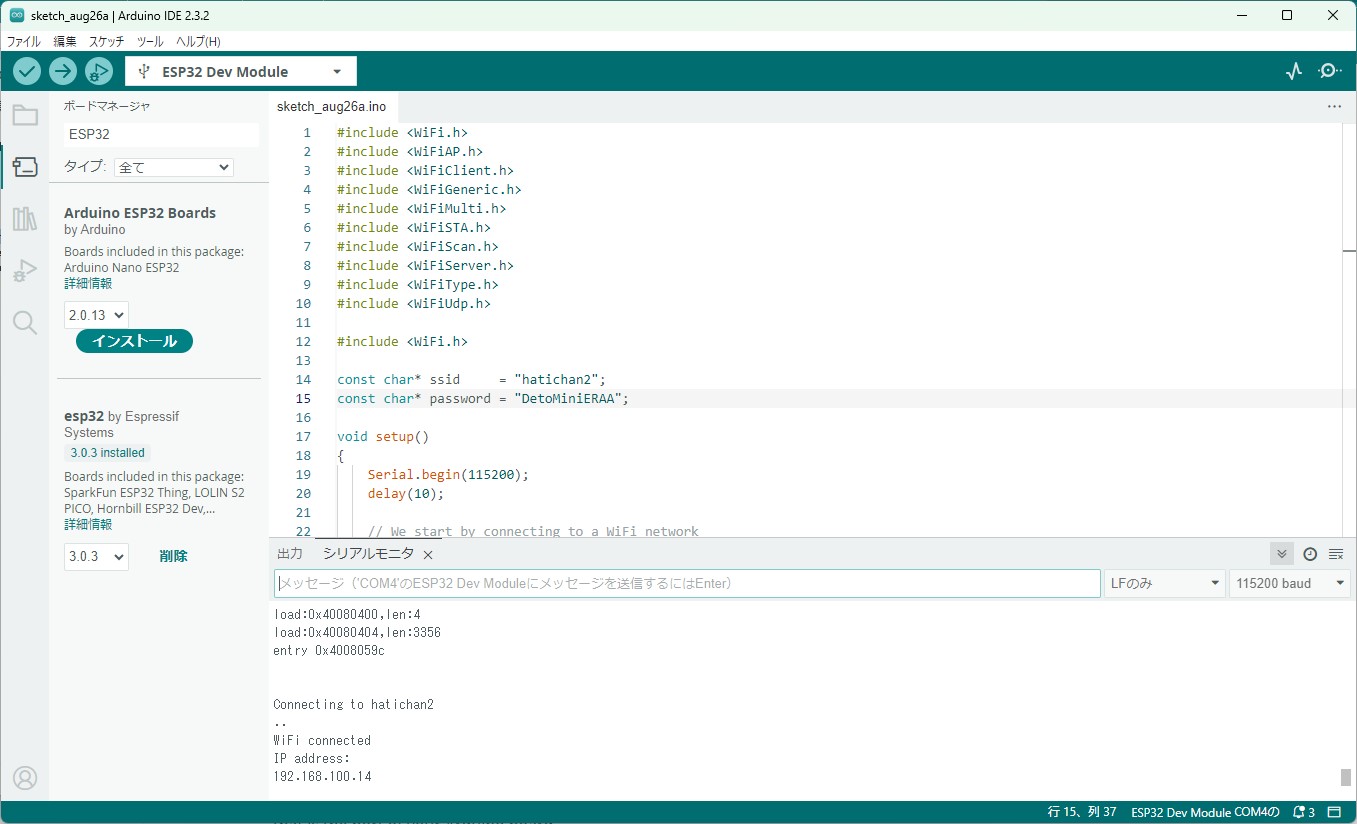Click the #include <WiFiServer.h> line
Viewport: 1357px width, 824px height.
click(425, 265)
